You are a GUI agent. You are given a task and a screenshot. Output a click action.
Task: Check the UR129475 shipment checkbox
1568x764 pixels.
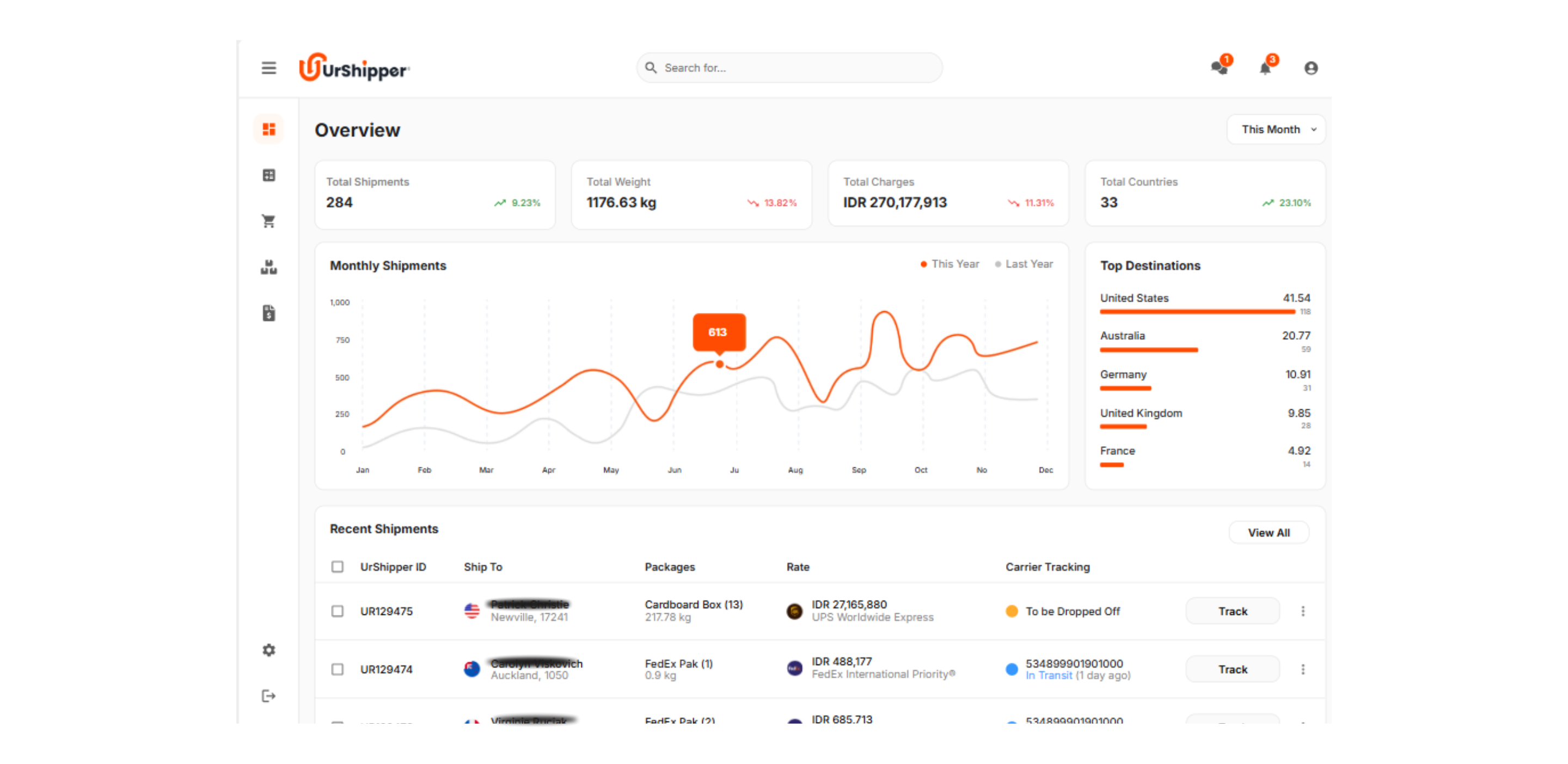(x=337, y=611)
